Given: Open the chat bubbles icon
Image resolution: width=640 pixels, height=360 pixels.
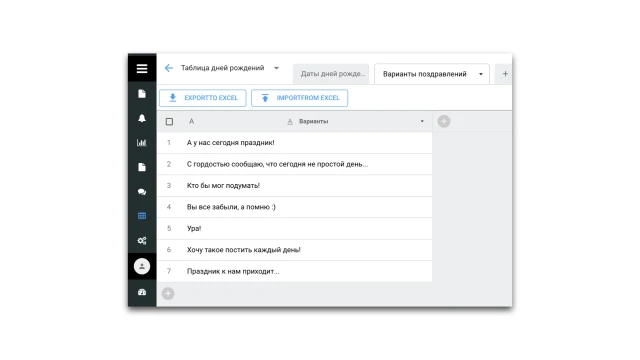Looking at the screenshot, I should tap(142, 192).
